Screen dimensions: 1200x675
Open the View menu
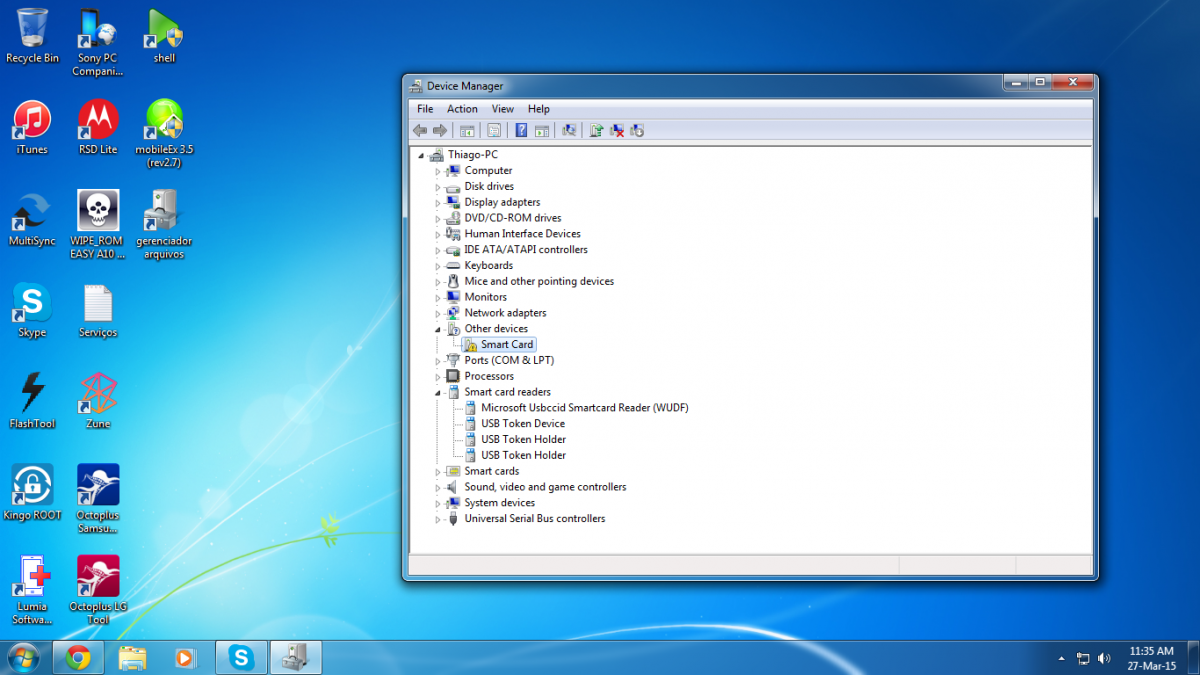click(x=503, y=109)
